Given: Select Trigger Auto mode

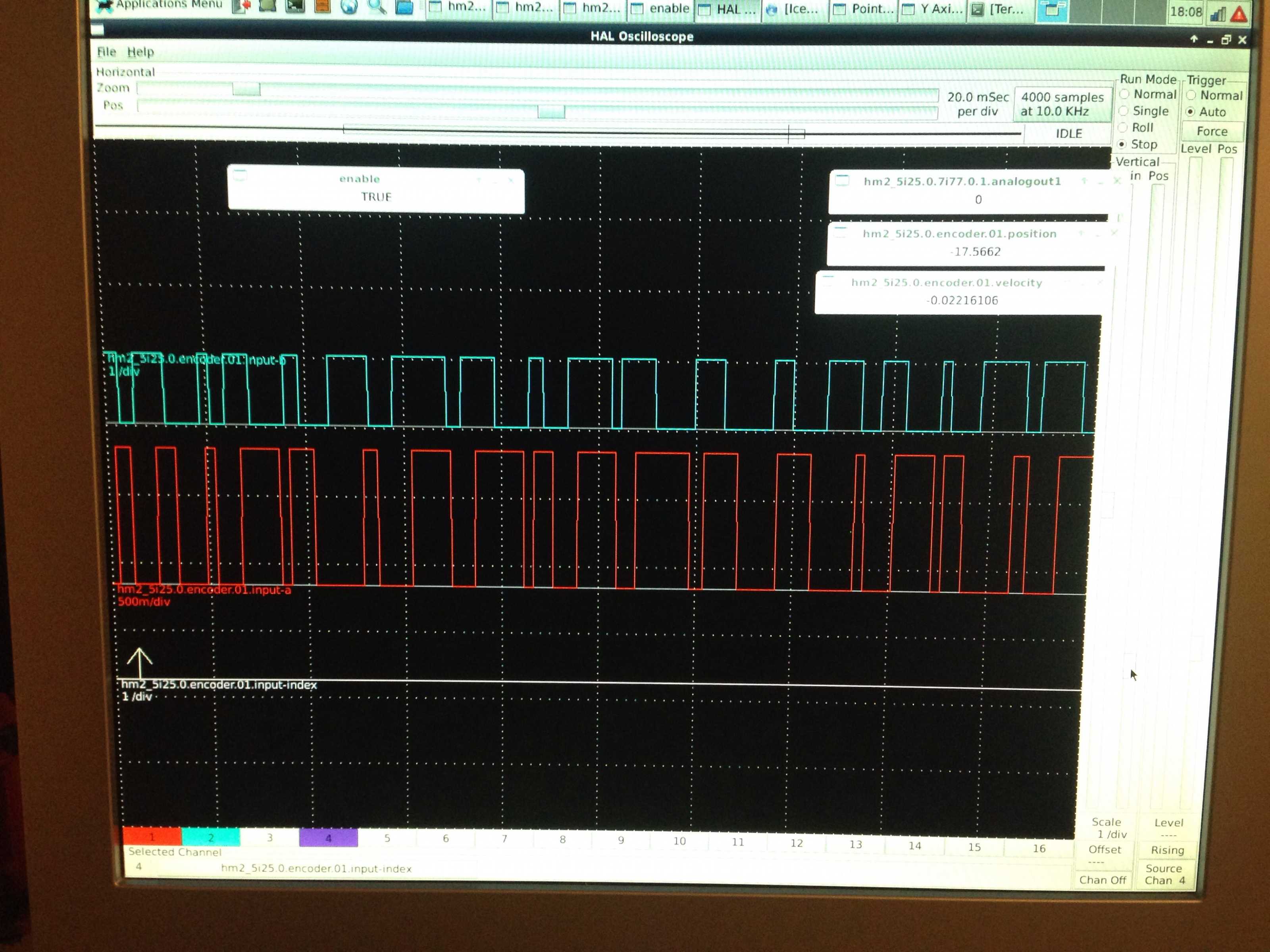Looking at the screenshot, I should point(1206,112).
